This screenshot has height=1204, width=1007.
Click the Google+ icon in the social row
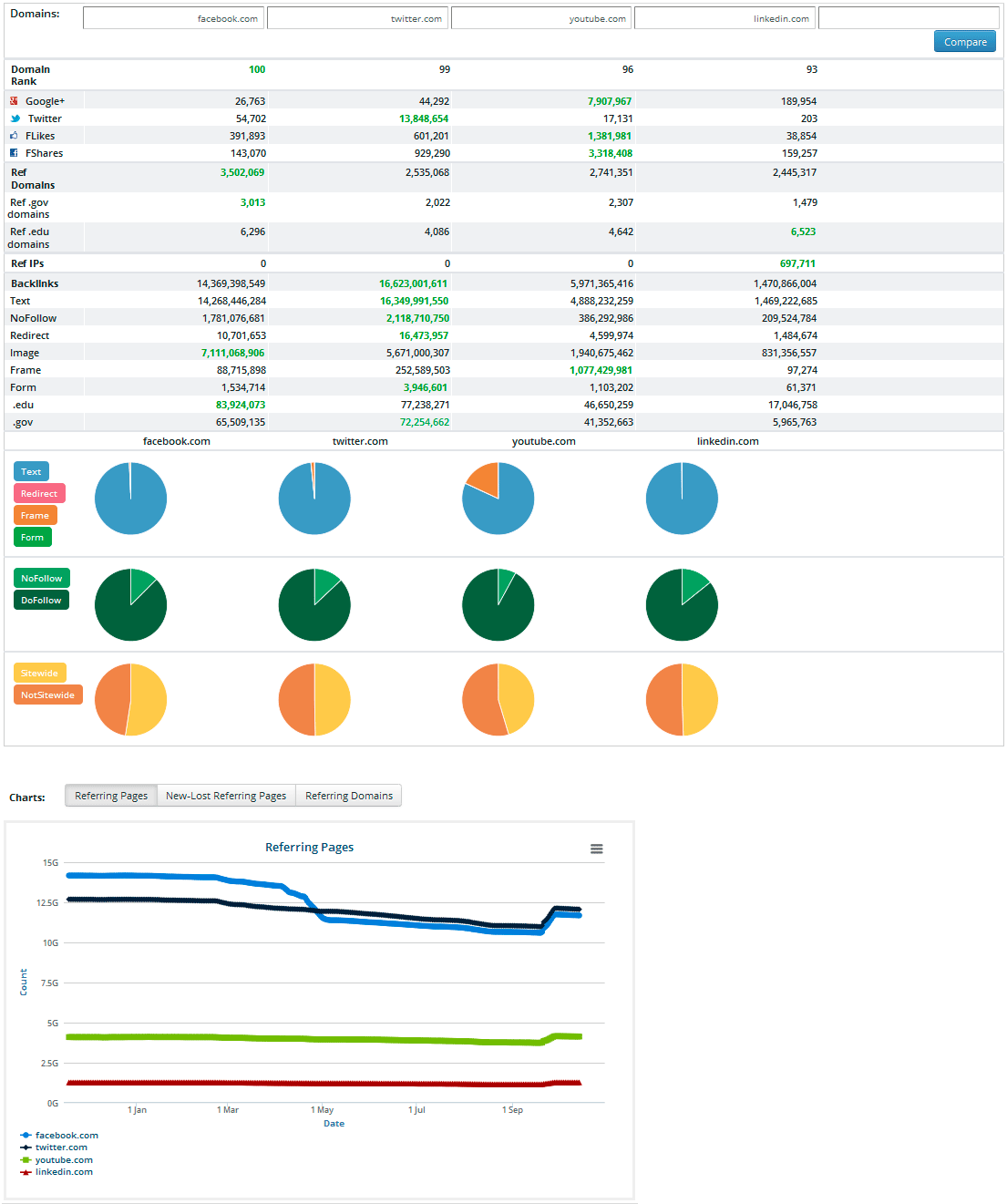(15, 101)
